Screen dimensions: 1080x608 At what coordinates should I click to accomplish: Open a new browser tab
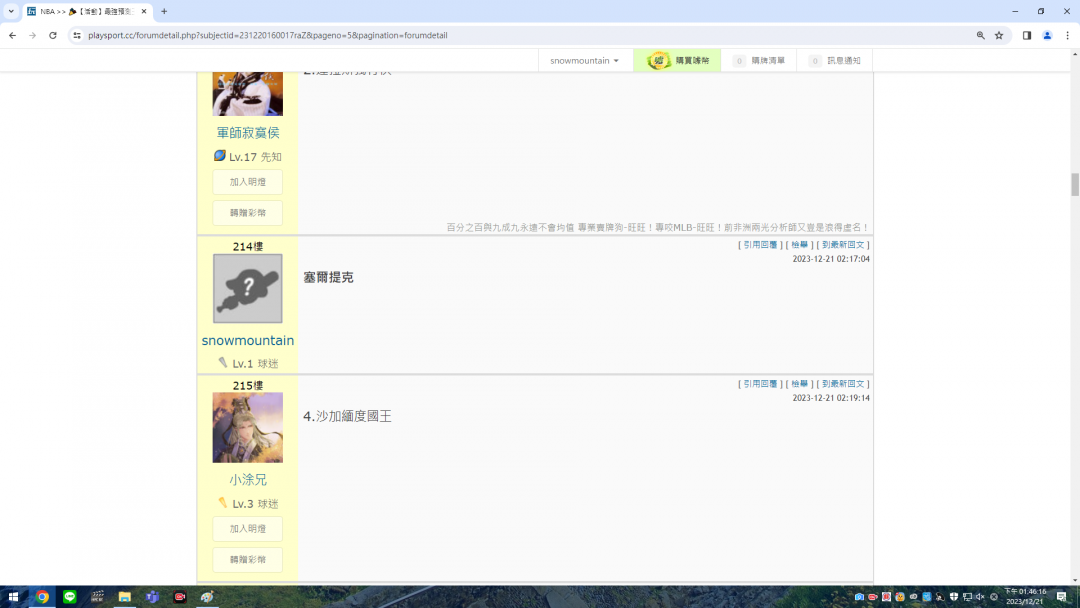[x=164, y=11]
